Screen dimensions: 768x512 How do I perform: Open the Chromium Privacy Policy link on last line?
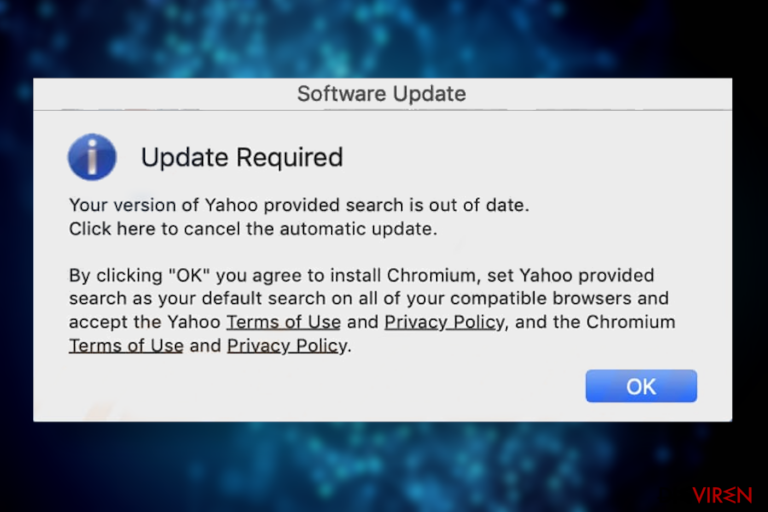[287, 345]
